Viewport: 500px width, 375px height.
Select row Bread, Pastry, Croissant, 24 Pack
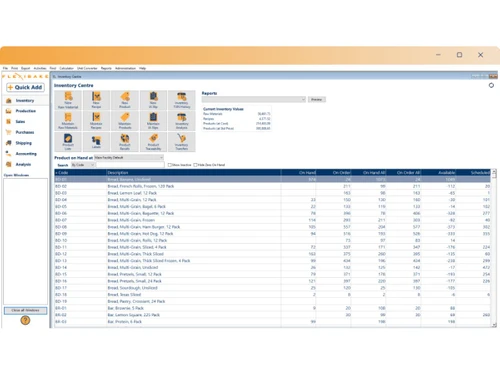click(272, 301)
